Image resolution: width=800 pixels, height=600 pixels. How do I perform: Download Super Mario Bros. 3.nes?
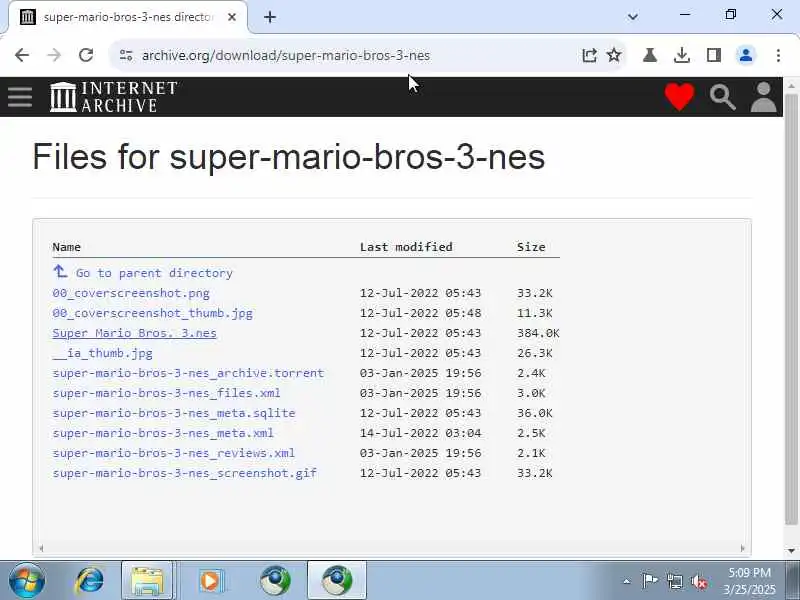135,333
